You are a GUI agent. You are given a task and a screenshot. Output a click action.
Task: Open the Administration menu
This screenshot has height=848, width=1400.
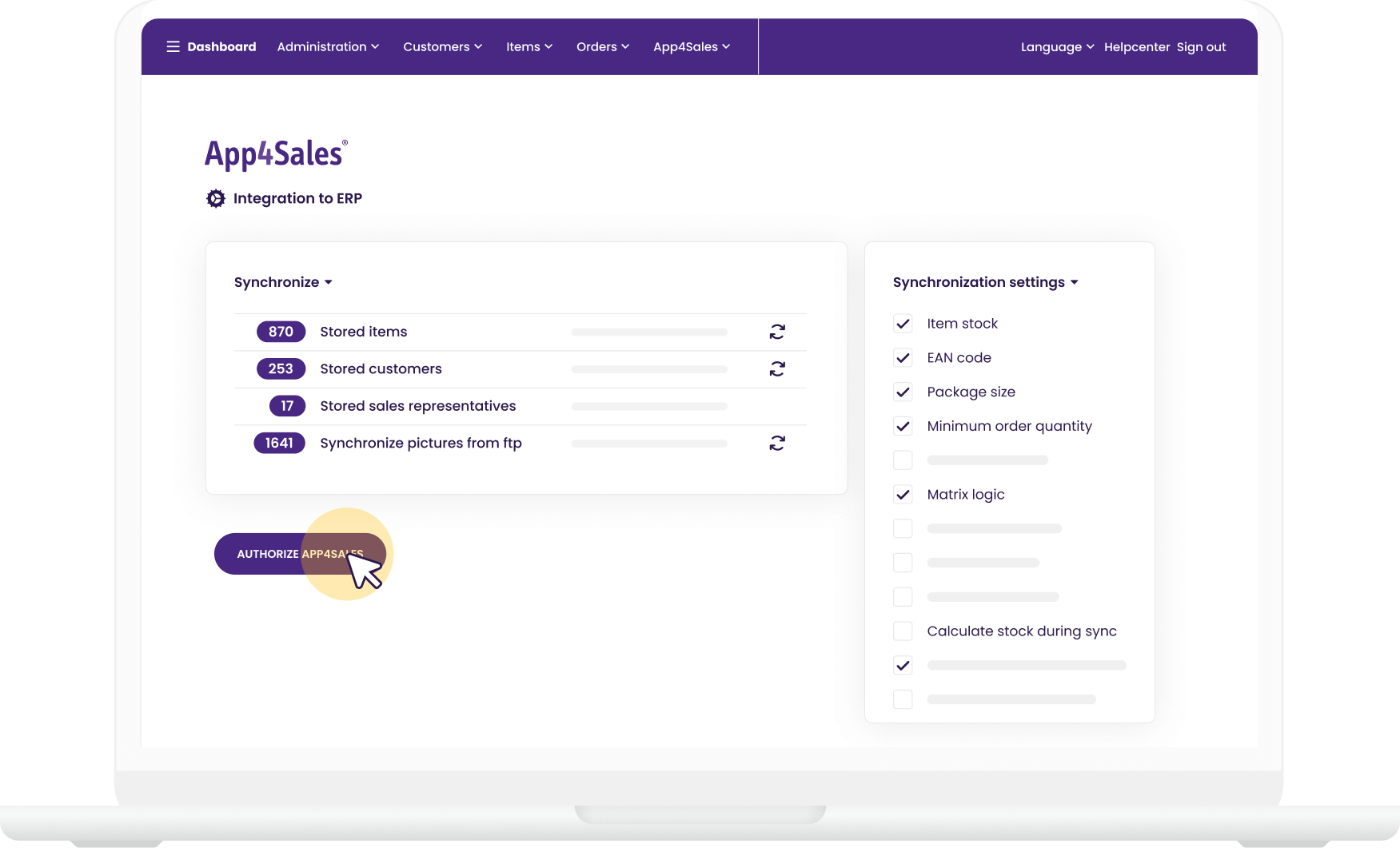(328, 47)
